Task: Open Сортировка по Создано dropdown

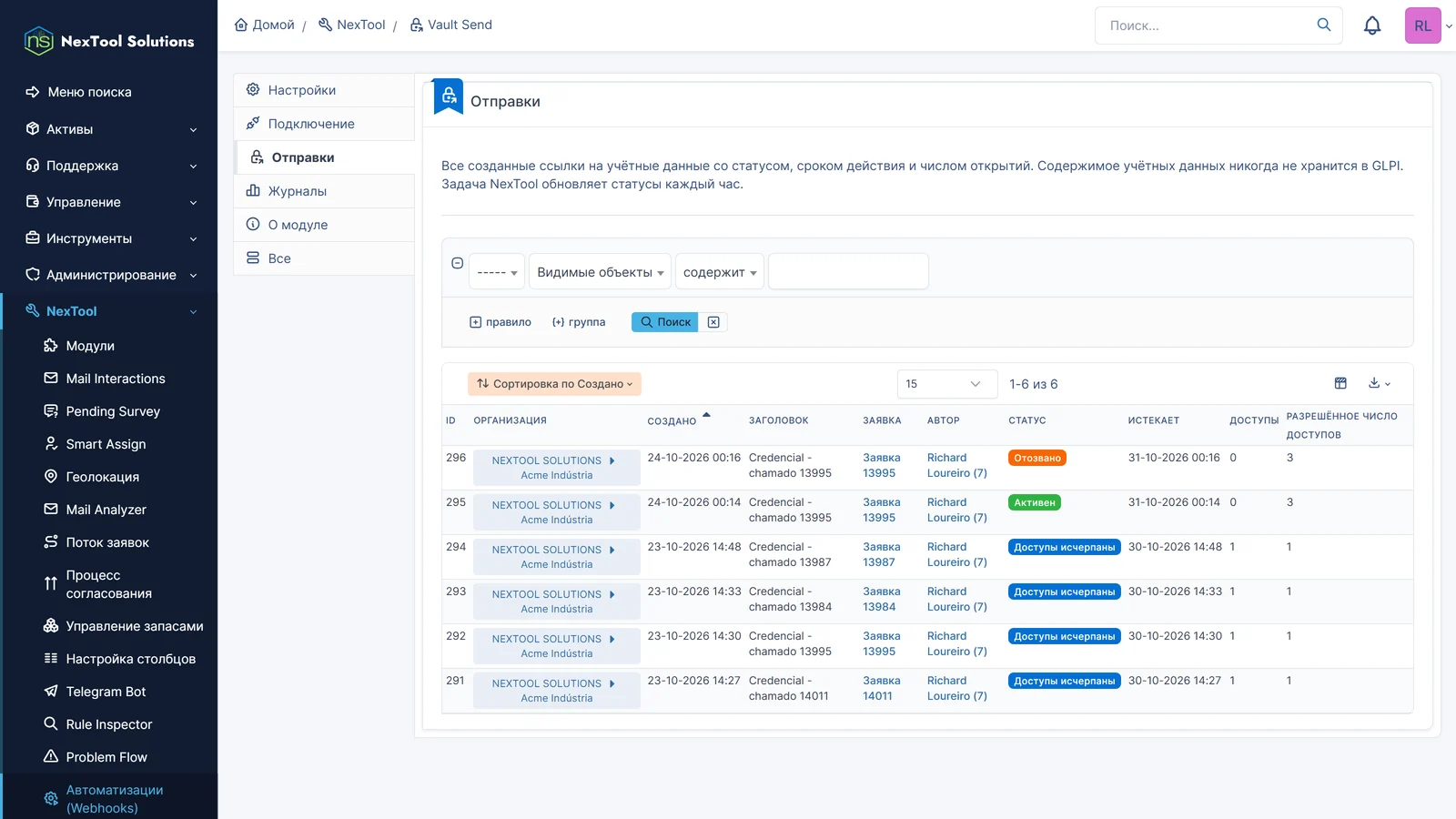Action: [x=554, y=384]
